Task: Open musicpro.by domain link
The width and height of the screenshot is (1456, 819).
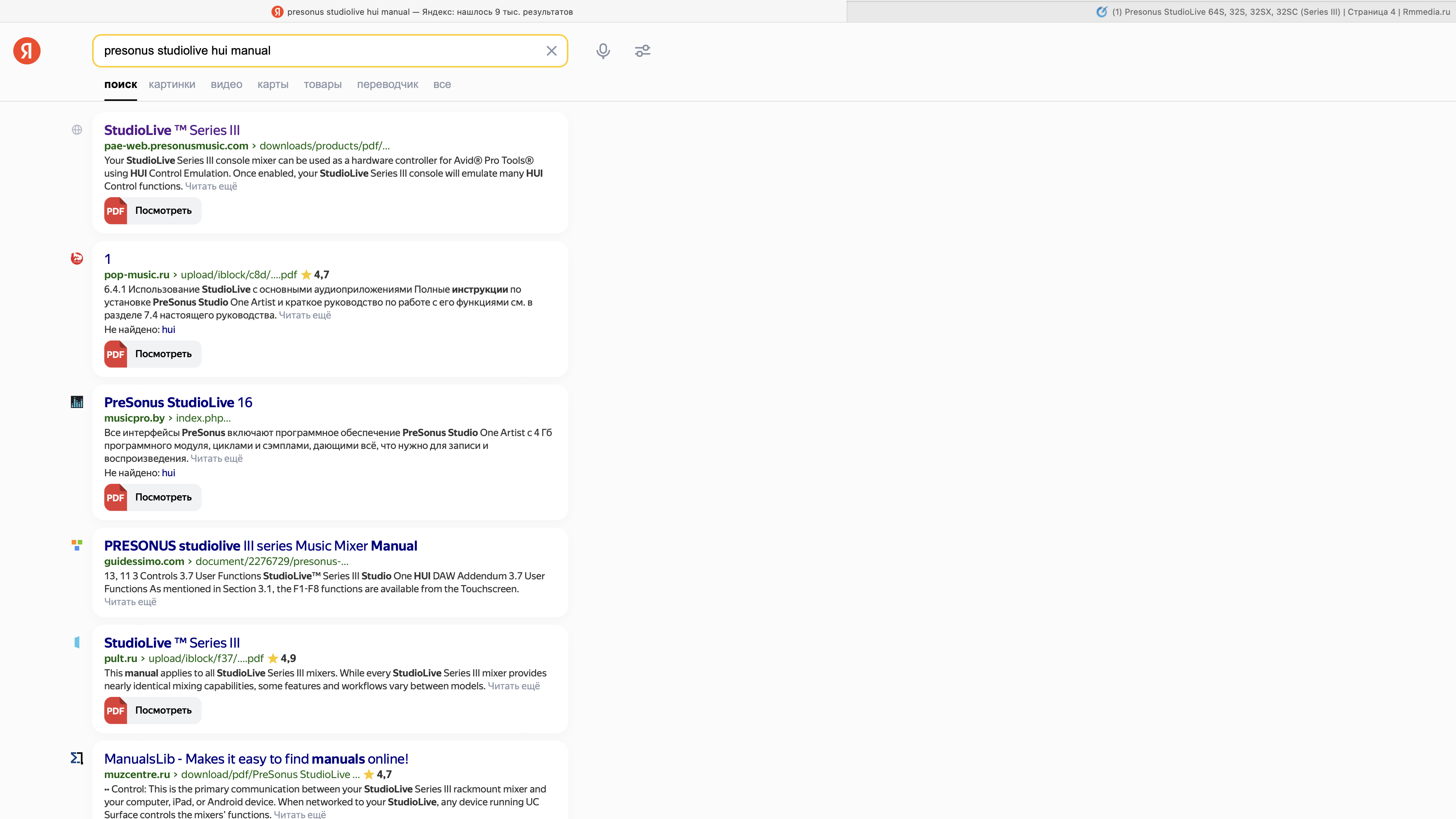Action: pyautogui.click(x=135, y=418)
